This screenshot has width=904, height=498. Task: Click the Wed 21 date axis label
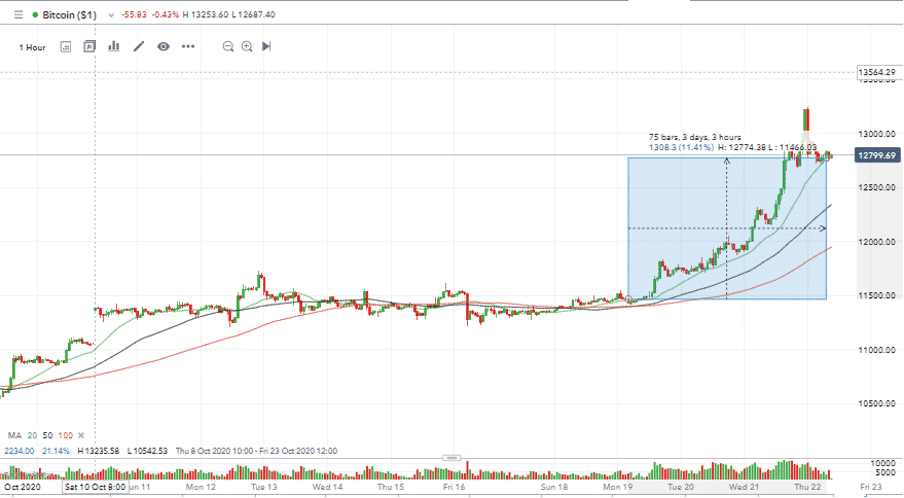pos(744,487)
